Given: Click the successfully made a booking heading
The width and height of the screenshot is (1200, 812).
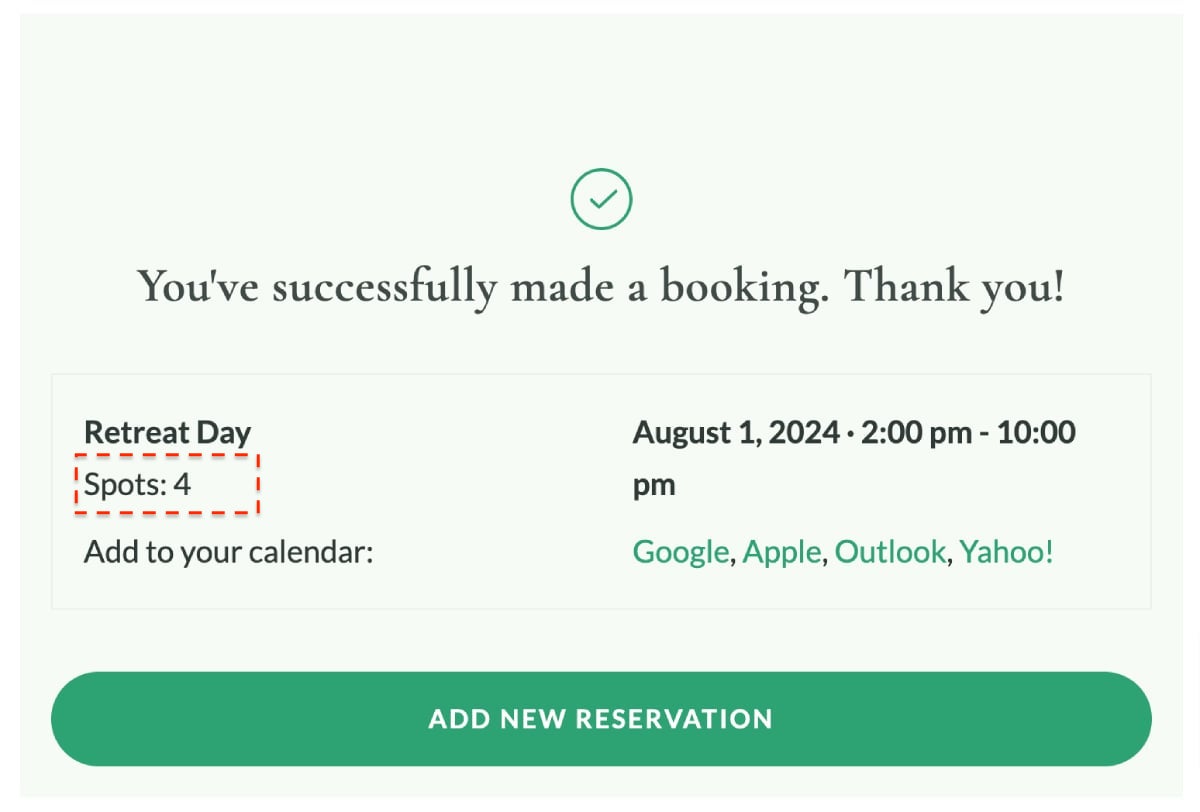Looking at the screenshot, I should click(x=601, y=287).
